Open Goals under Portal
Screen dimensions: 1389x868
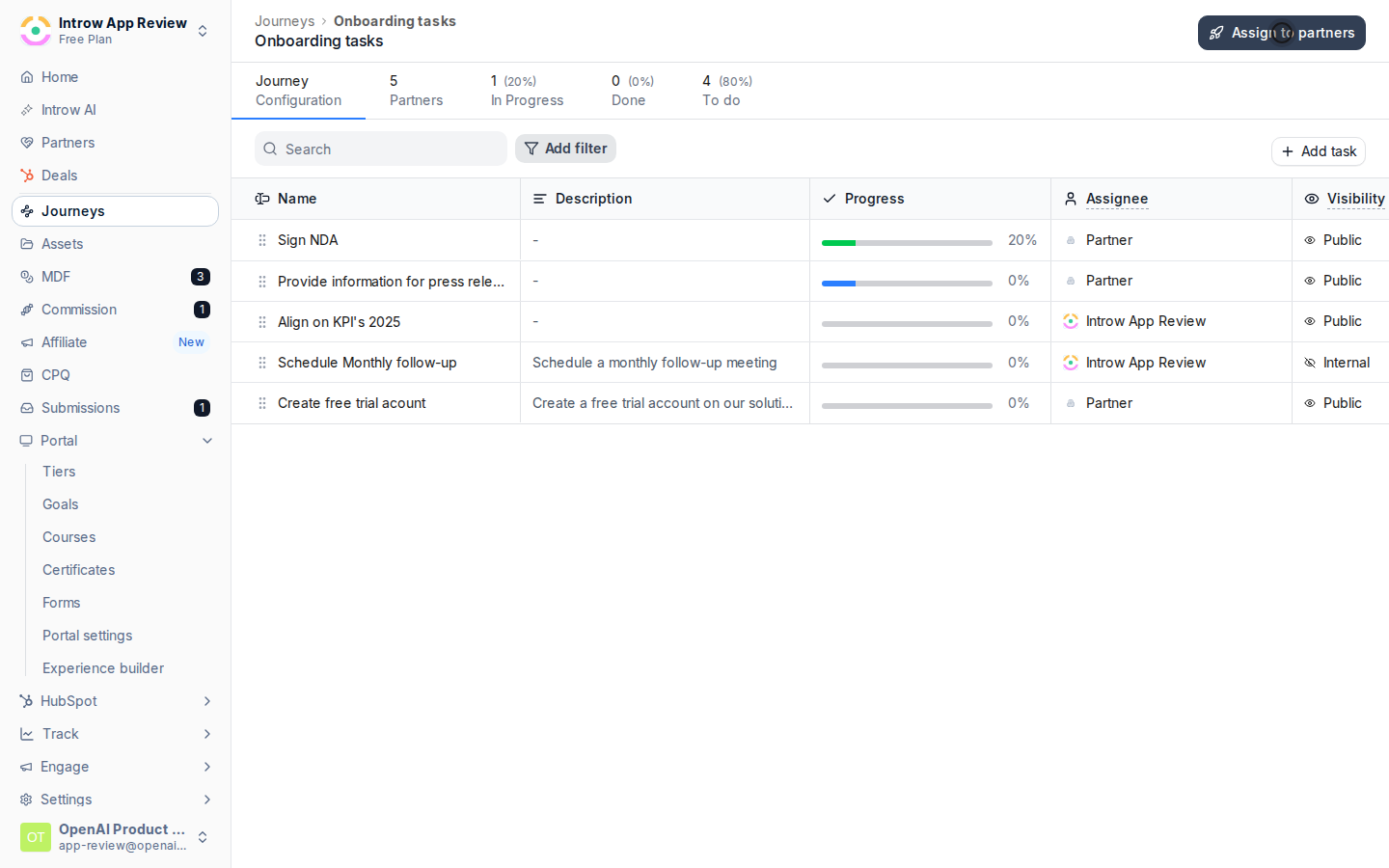(x=61, y=504)
